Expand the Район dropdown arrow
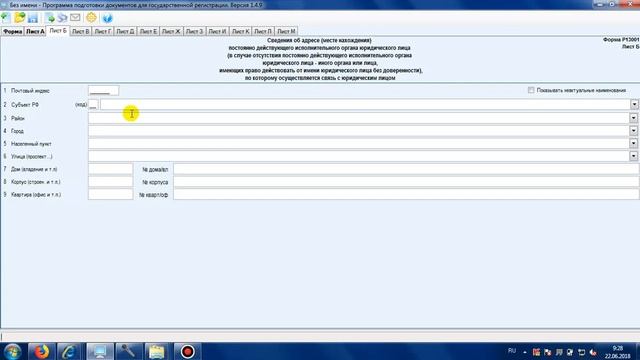This screenshot has width=640, height=360. coord(633,118)
